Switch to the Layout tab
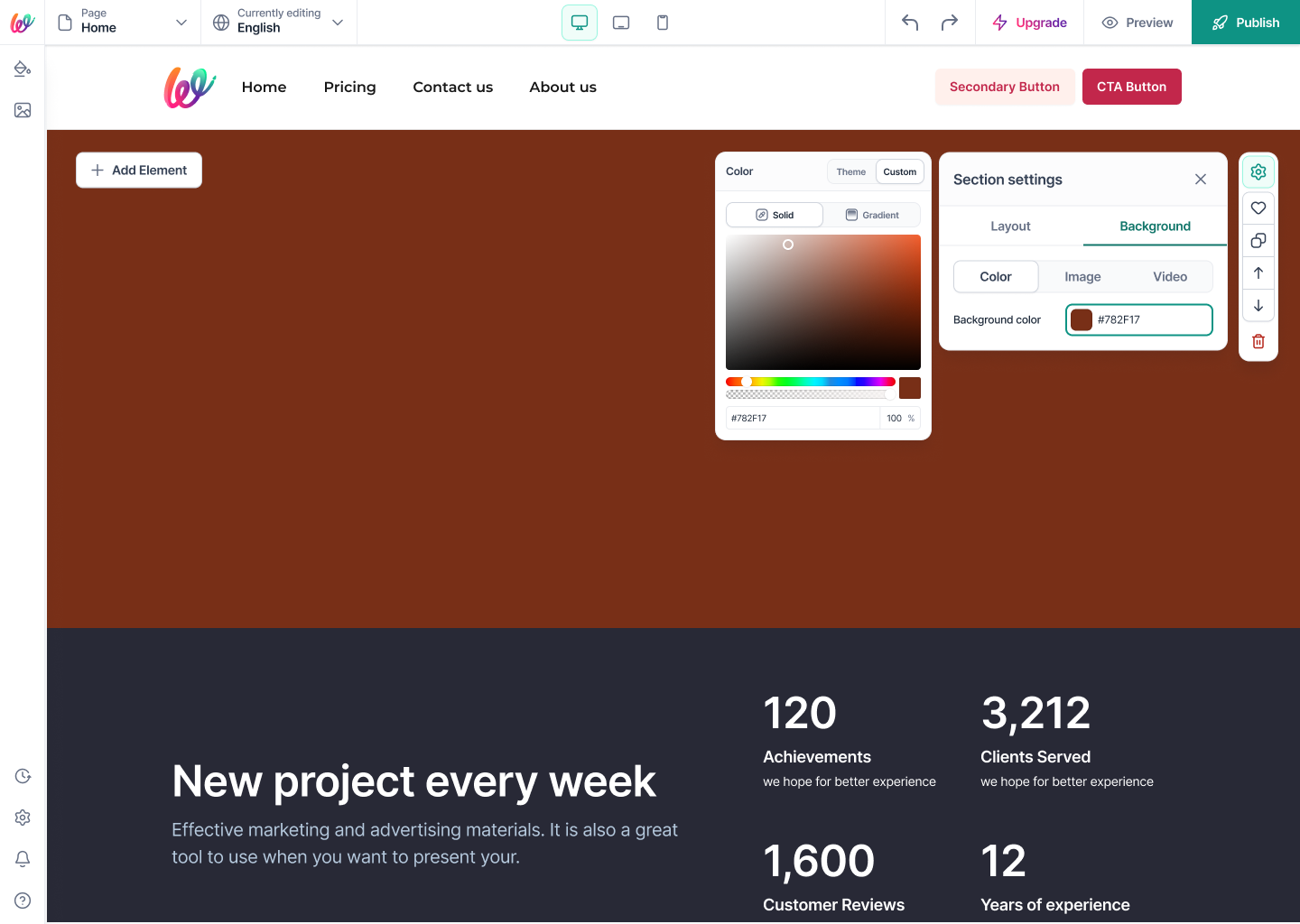The width and height of the screenshot is (1300, 924). point(1010,226)
